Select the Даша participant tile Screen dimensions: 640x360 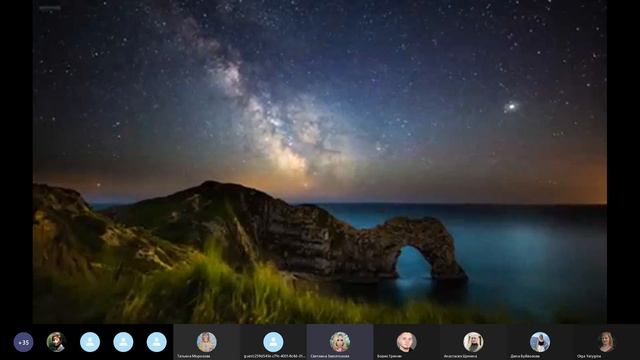[540, 342]
